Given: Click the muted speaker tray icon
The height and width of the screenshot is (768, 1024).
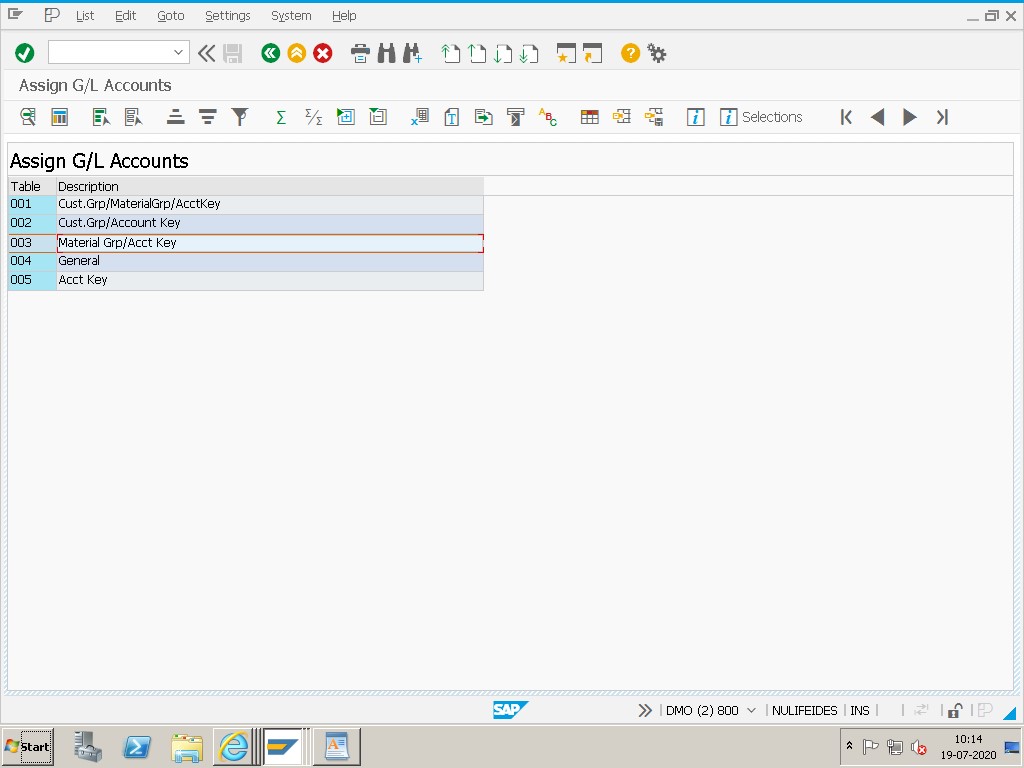Looking at the screenshot, I should coord(919,746).
